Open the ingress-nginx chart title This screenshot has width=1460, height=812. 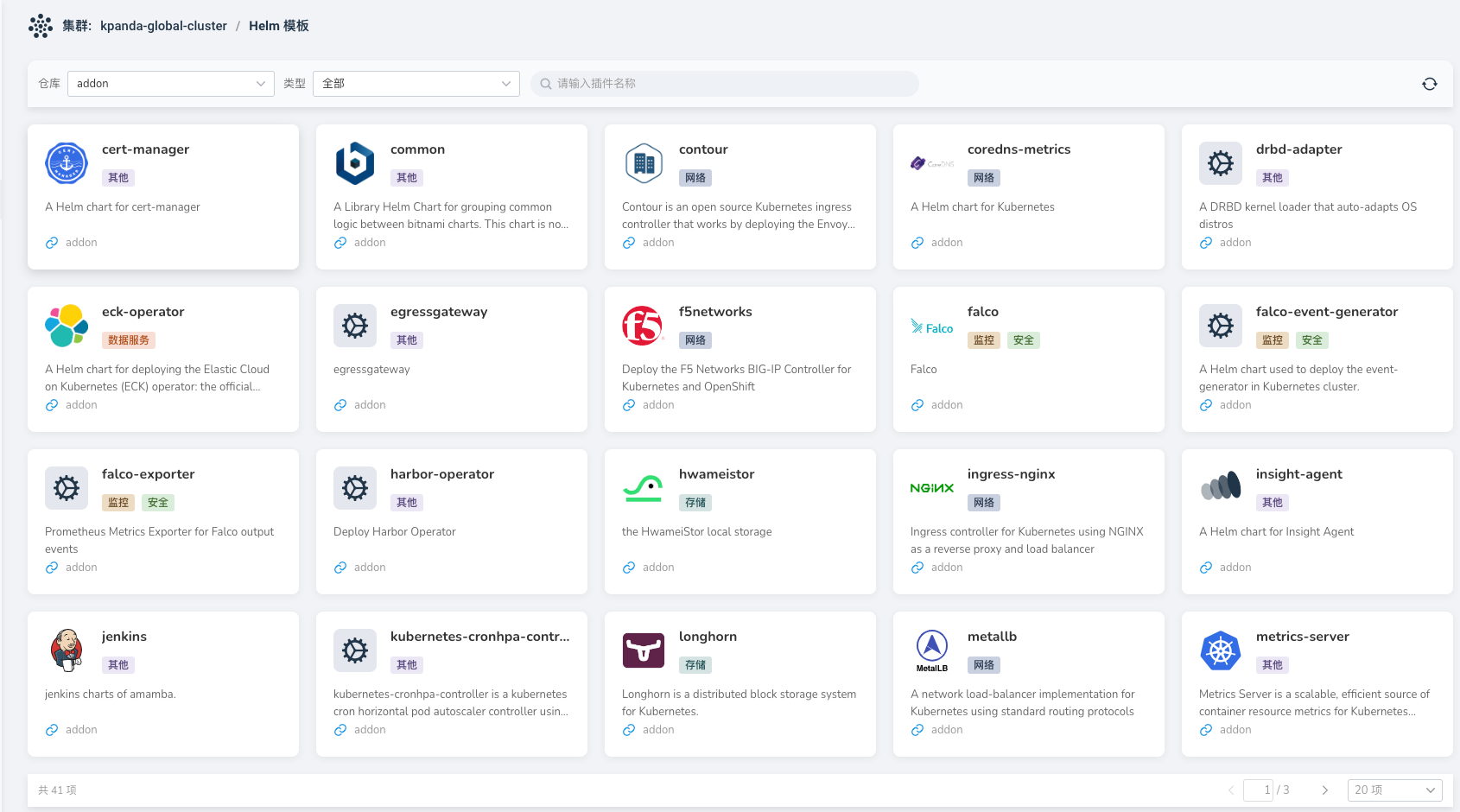1012,474
